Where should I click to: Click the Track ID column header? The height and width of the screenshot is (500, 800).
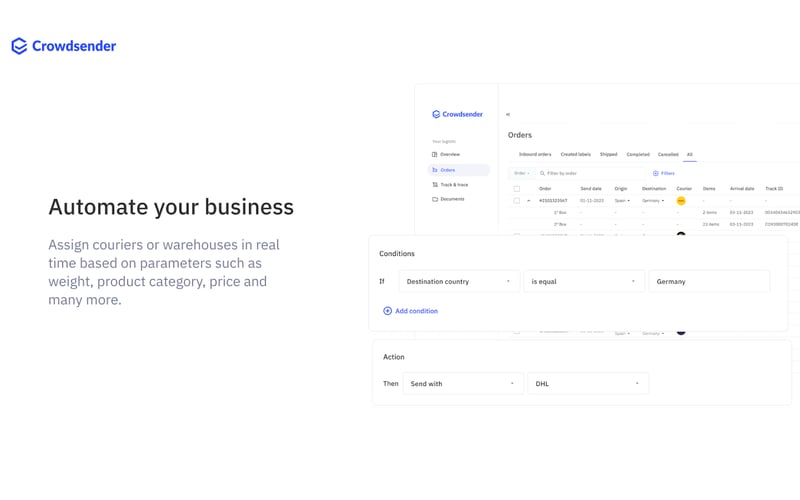(774, 189)
